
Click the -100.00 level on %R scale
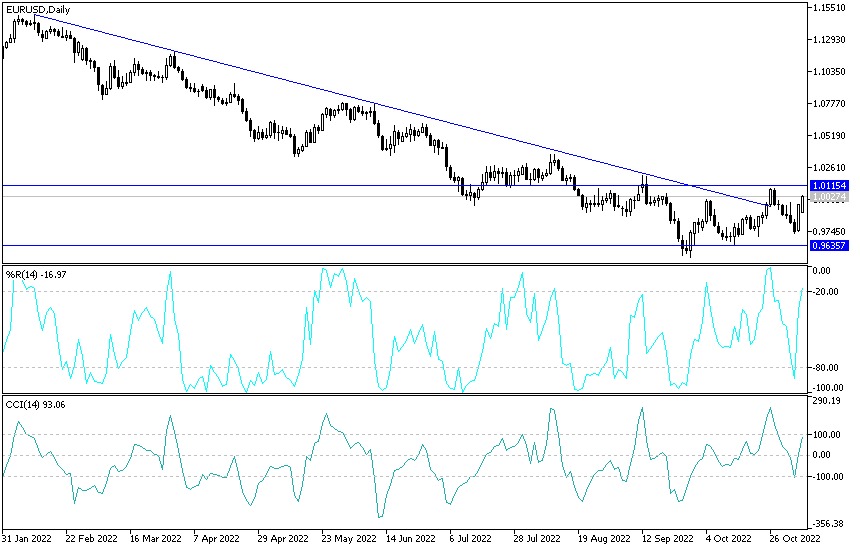pos(828,387)
